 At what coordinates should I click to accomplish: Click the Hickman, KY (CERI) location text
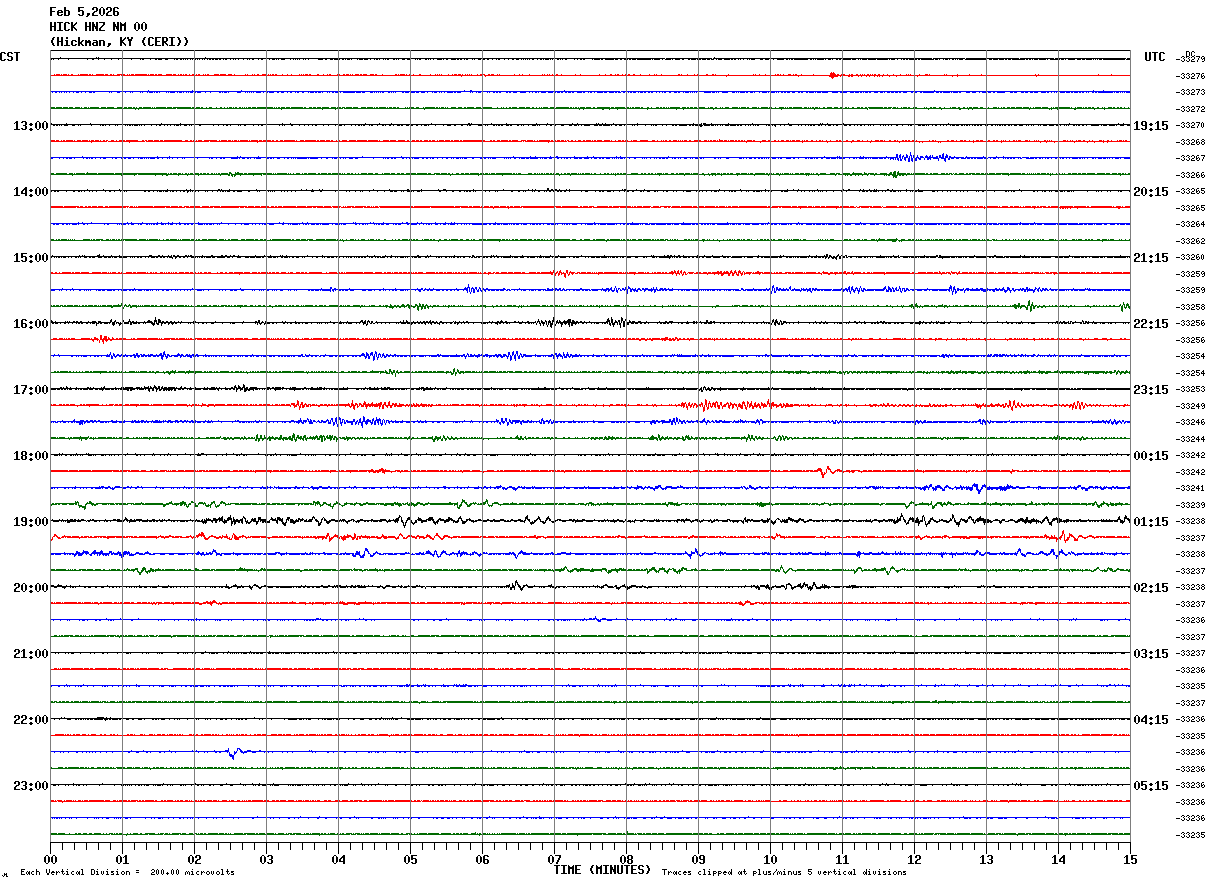tap(119, 42)
